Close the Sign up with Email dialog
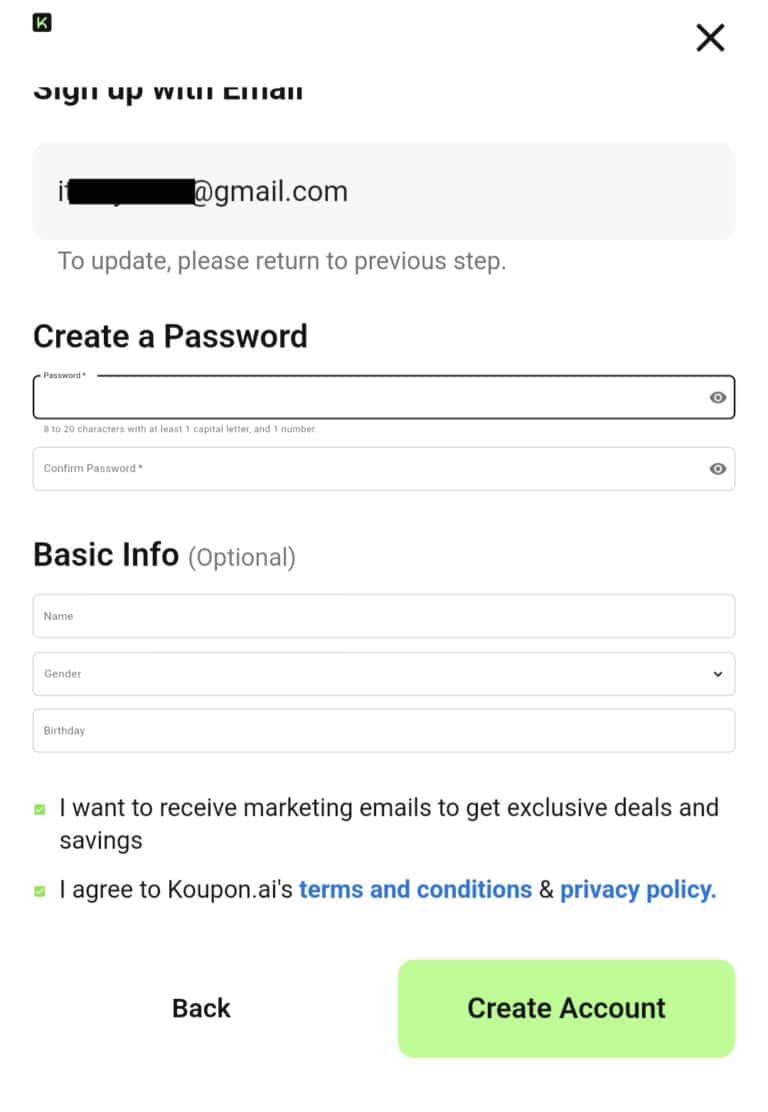The image size is (768, 1112). tap(710, 37)
